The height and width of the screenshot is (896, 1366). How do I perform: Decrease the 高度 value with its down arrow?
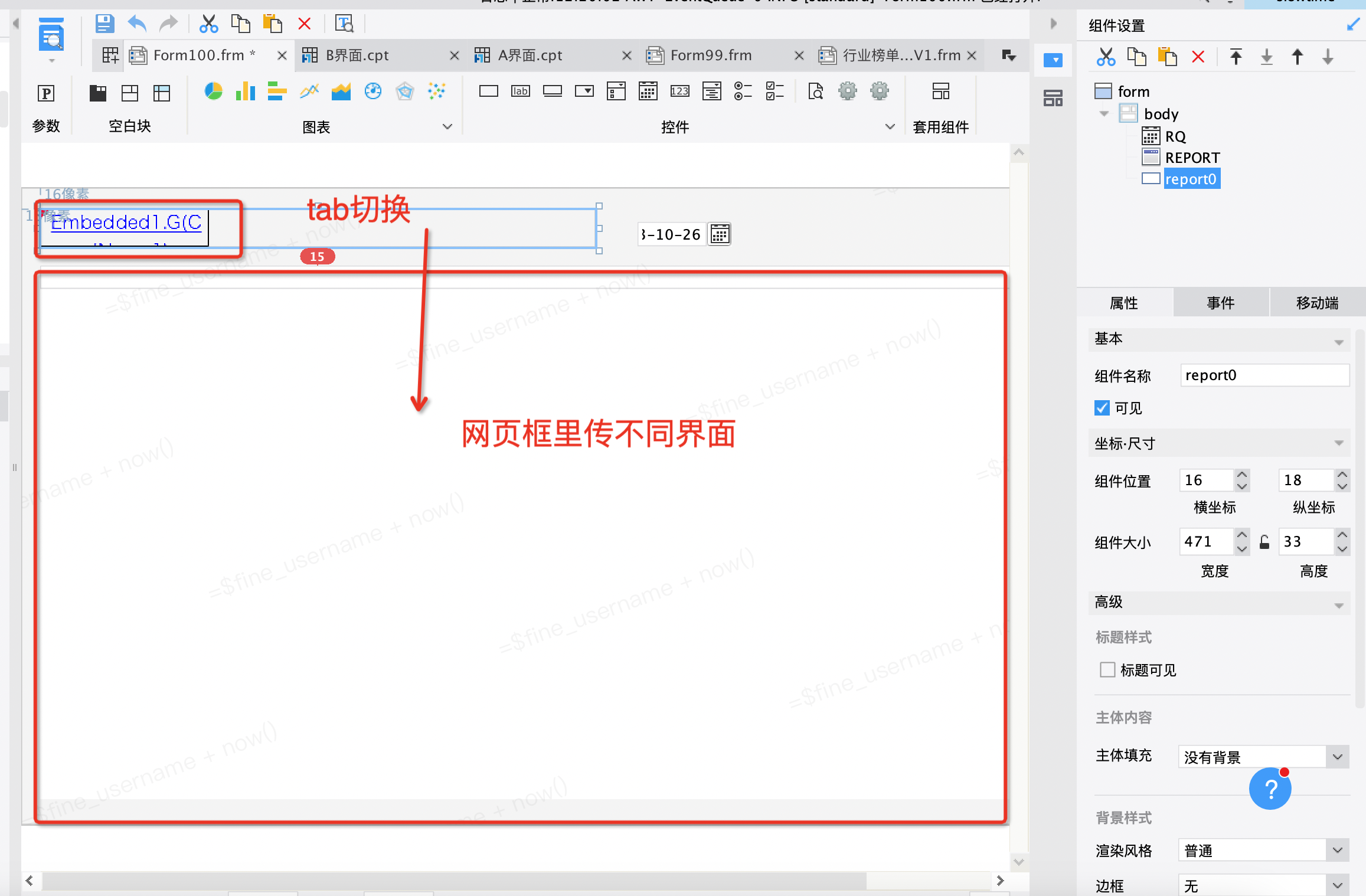tap(1342, 548)
